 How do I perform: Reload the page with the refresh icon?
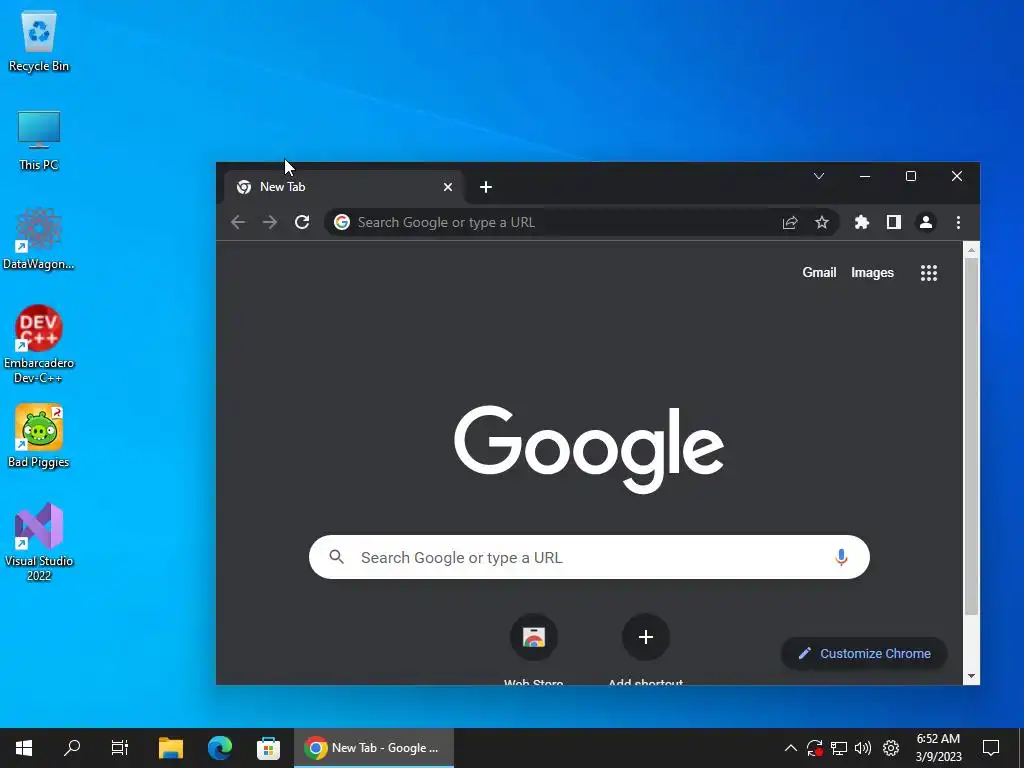[302, 222]
